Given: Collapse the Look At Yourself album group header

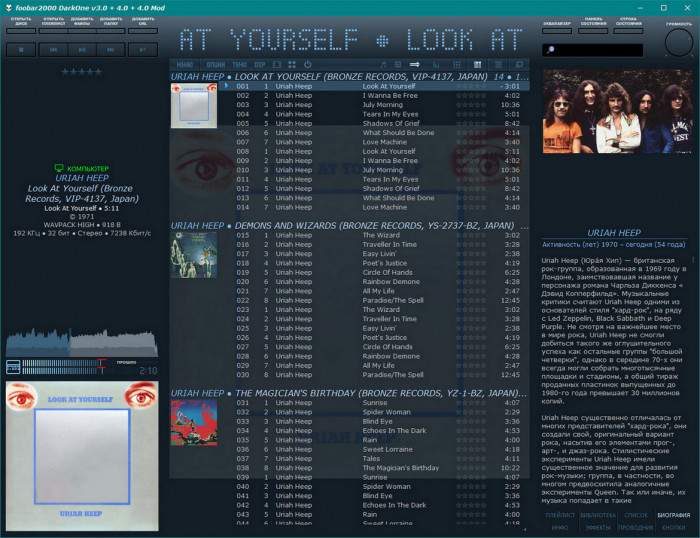Looking at the screenshot, I should point(349,76).
